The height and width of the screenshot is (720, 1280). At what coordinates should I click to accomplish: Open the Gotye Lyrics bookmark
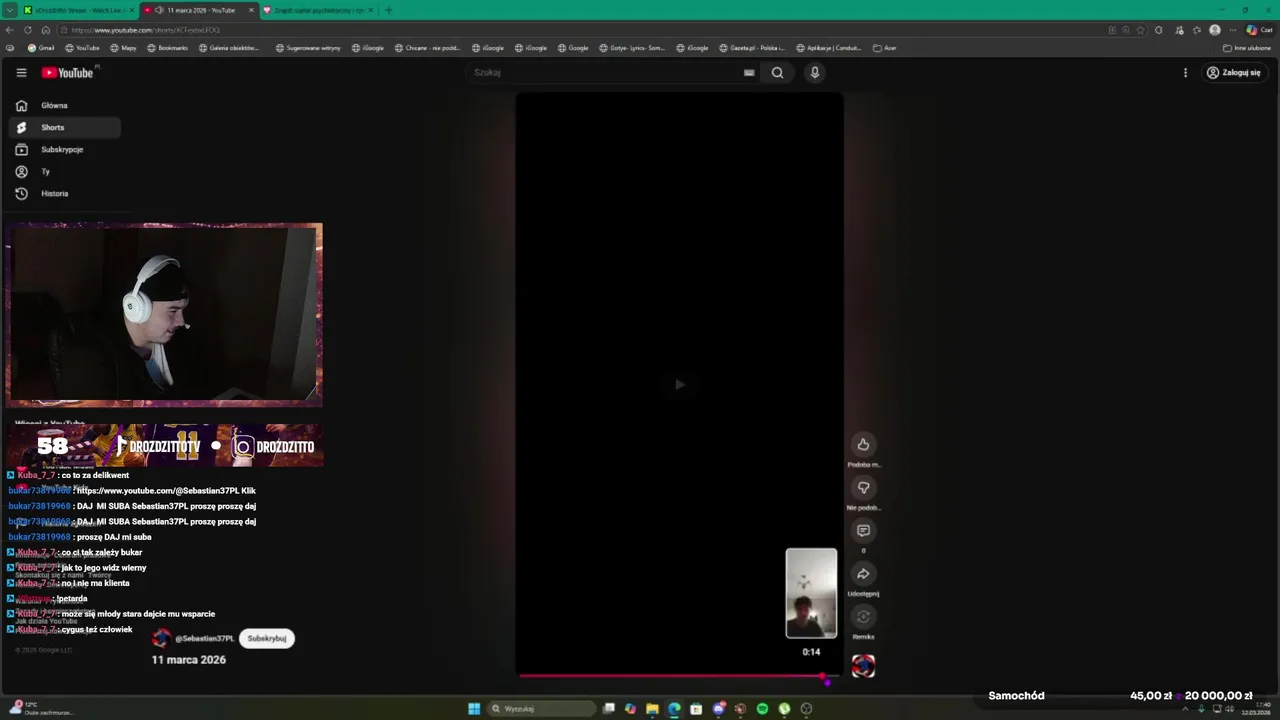(x=631, y=47)
